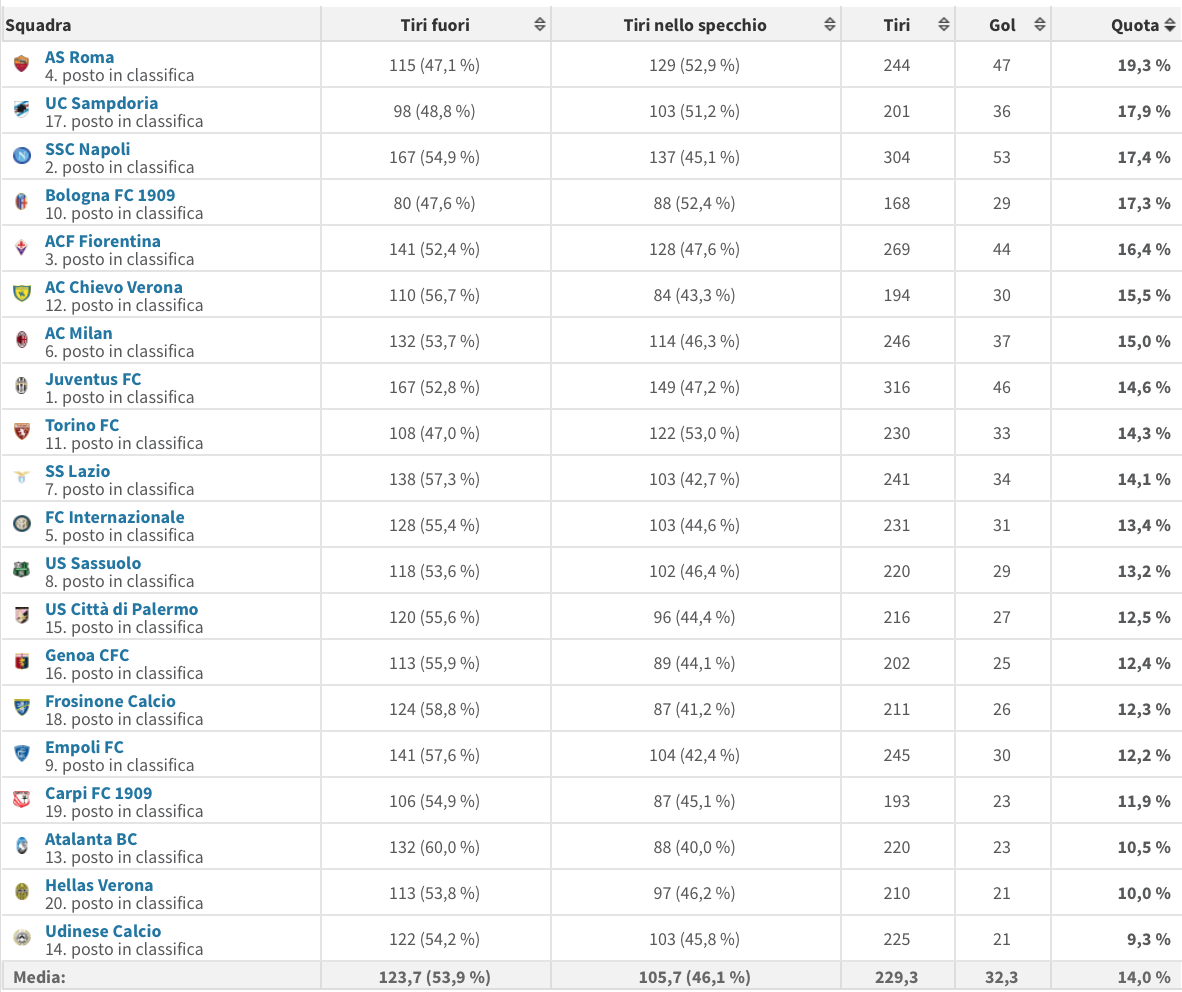Sort by Tiri nello specchio arrows
This screenshot has width=1182, height=992.
tap(830, 25)
